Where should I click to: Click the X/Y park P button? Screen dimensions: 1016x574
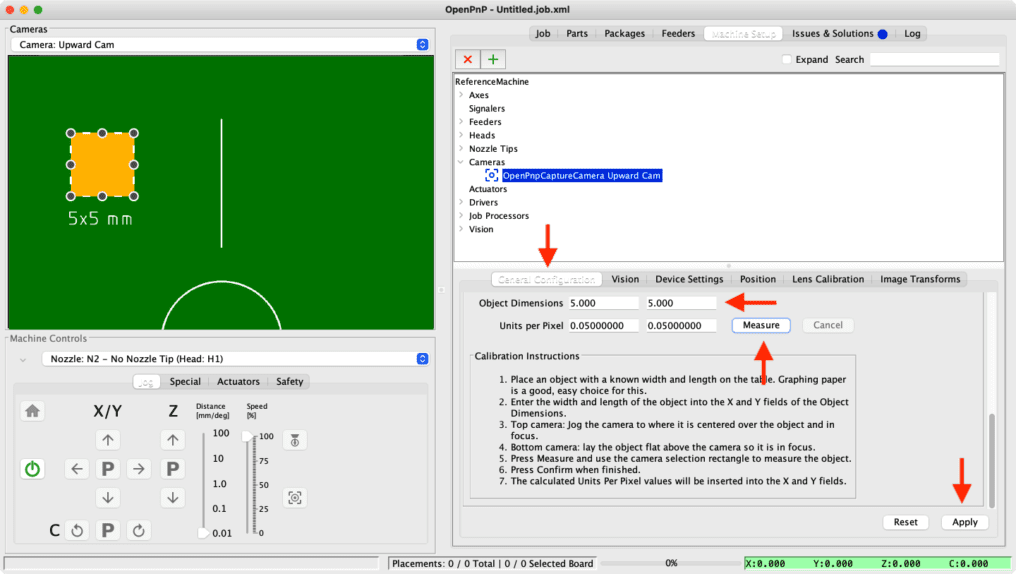coord(108,468)
